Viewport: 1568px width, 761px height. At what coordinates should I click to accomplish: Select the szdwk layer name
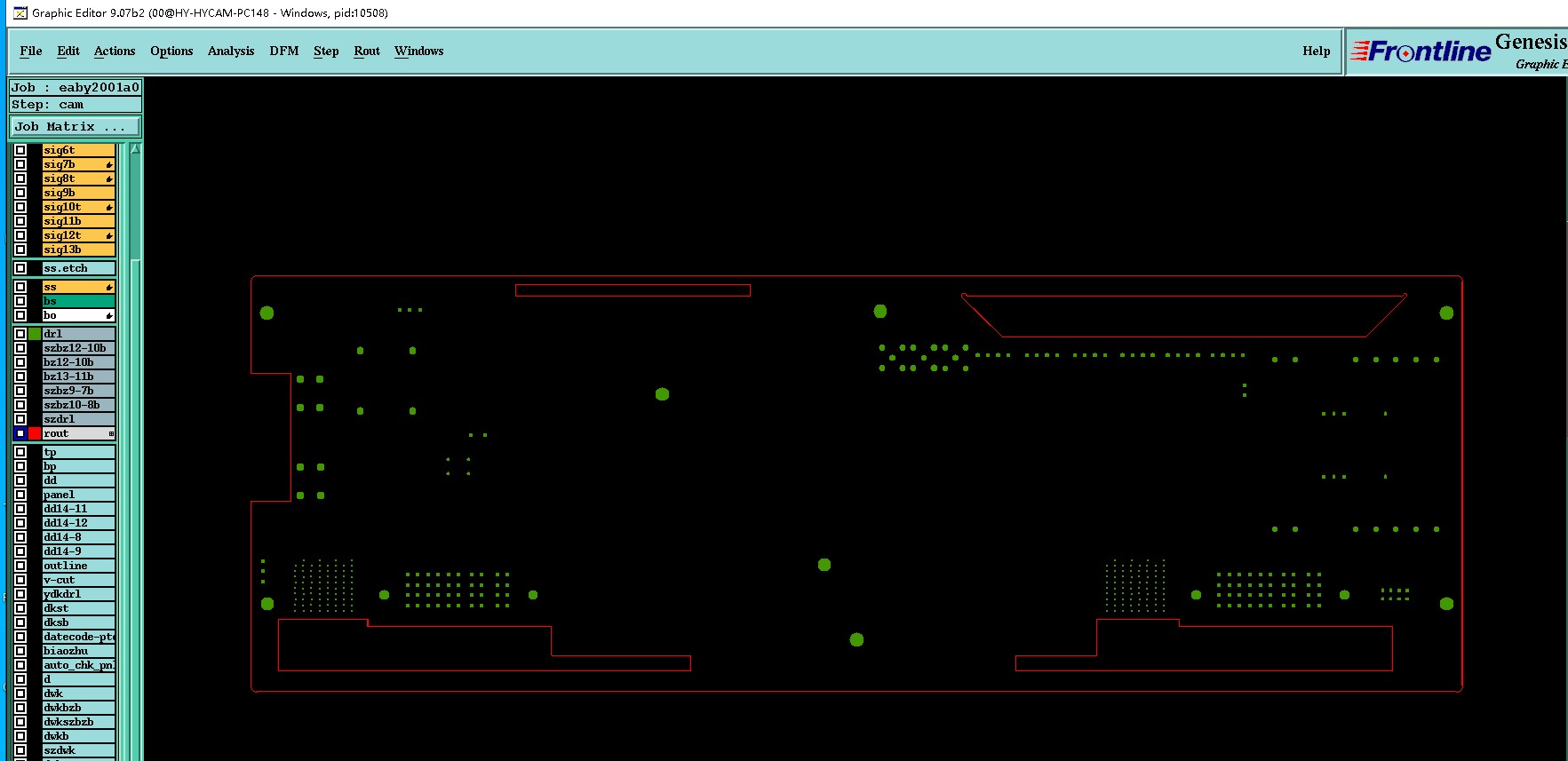click(79, 750)
